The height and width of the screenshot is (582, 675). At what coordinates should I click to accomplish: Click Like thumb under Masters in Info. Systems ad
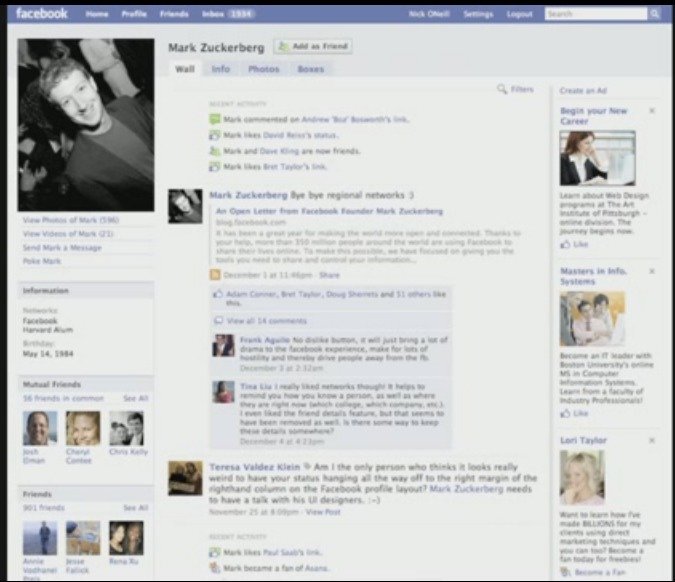click(565, 413)
